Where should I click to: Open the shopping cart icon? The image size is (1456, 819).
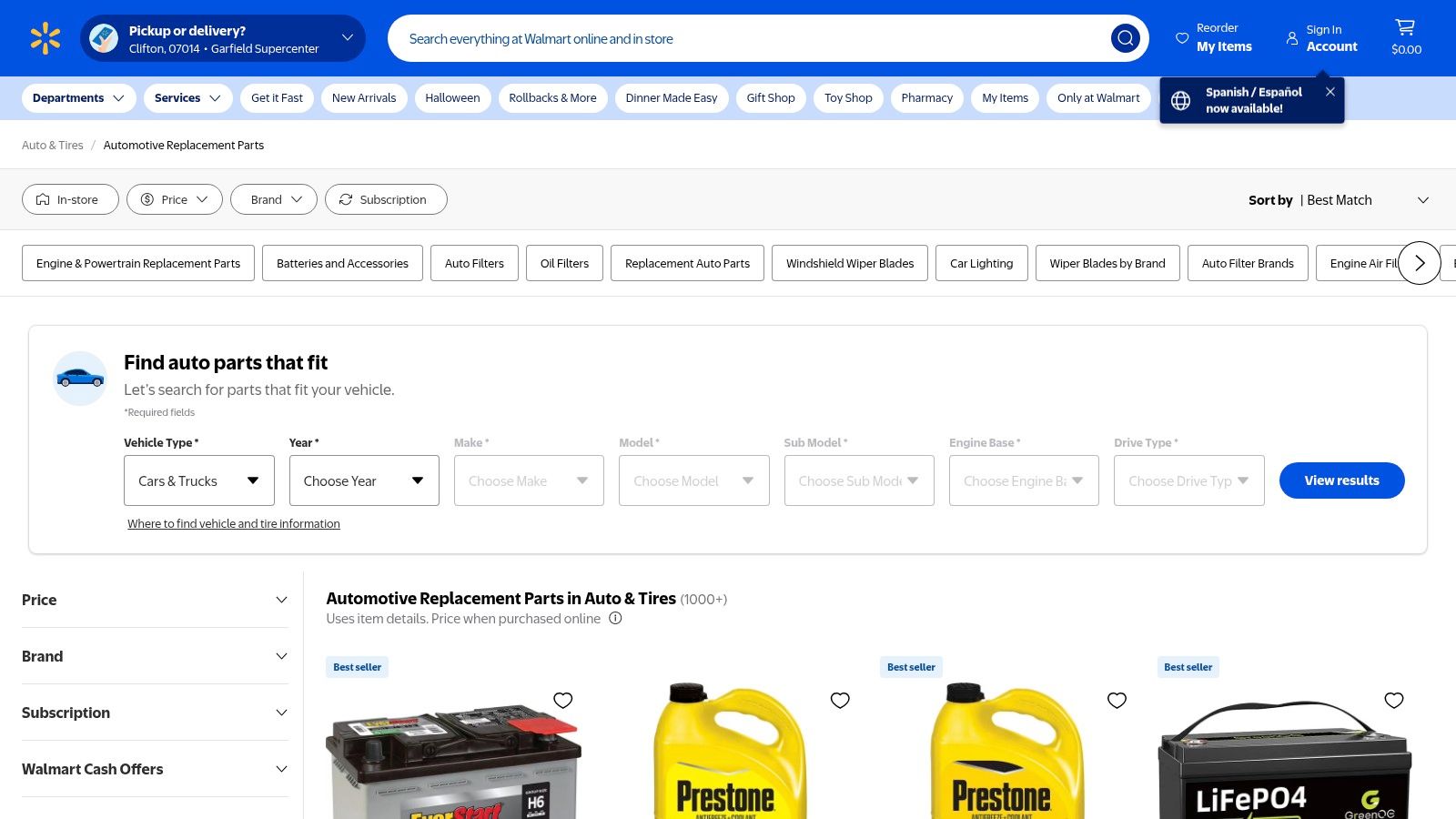[x=1406, y=27]
